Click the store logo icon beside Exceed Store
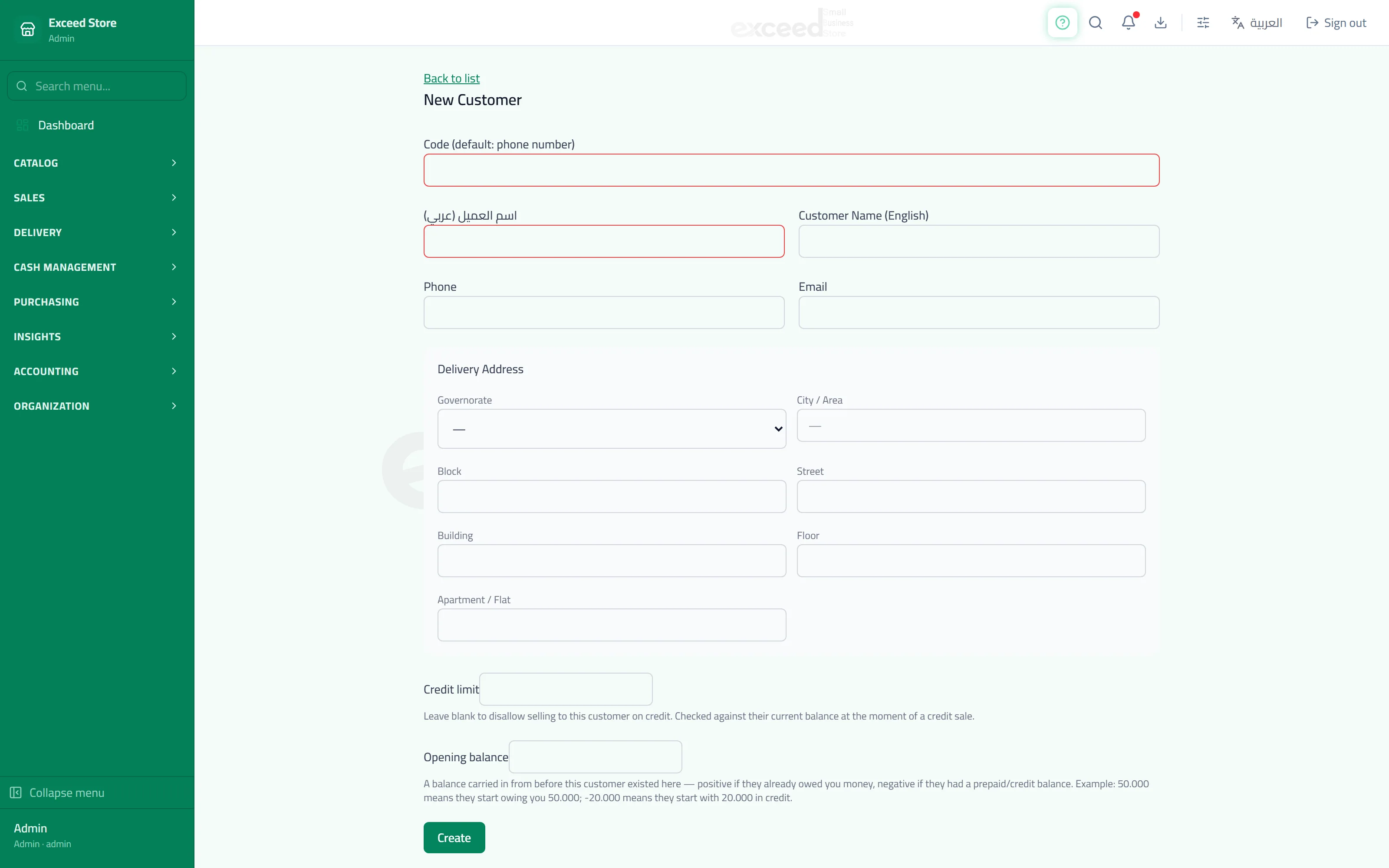 click(27, 29)
